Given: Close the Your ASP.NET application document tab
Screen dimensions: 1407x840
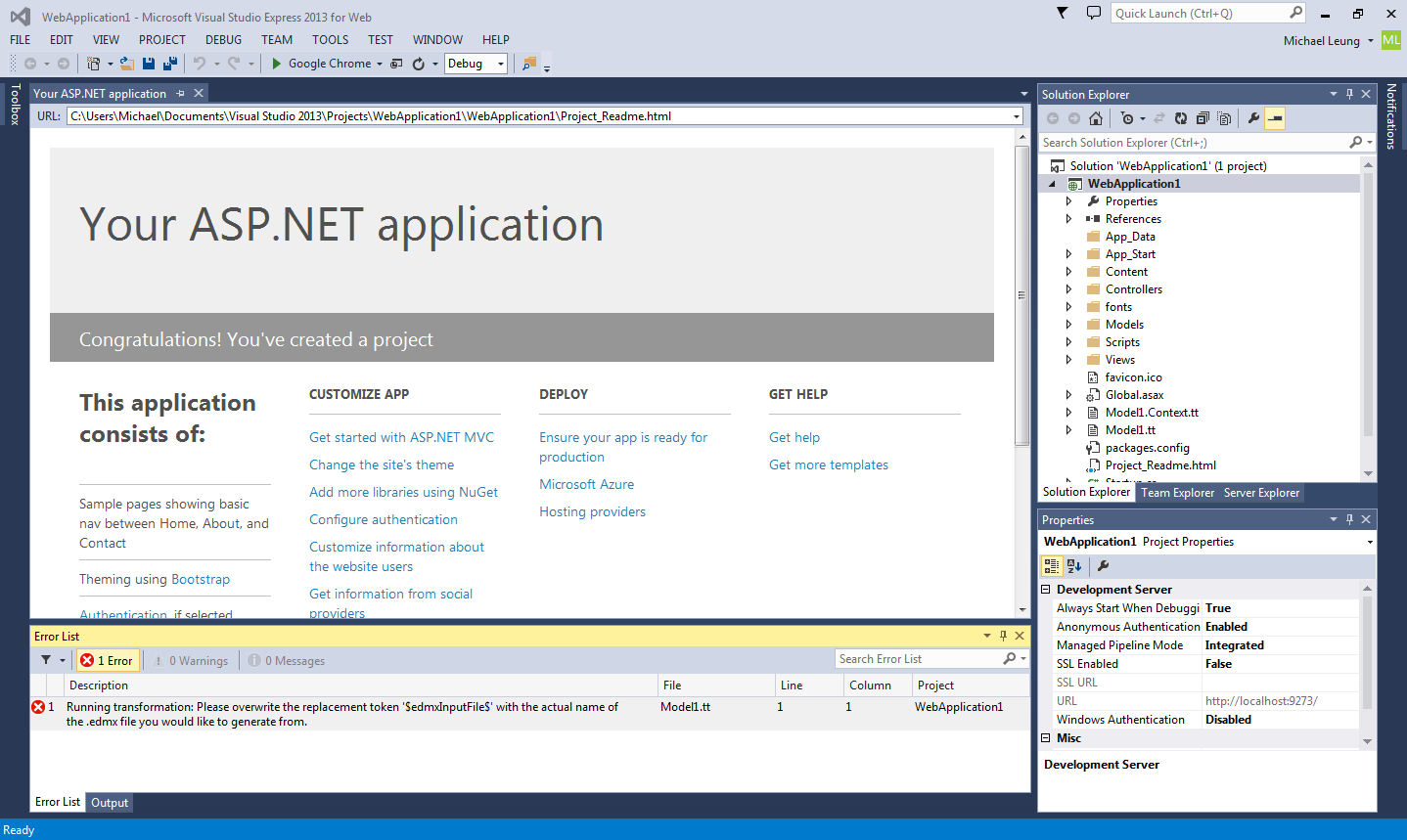Looking at the screenshot, I should tap(199, 93).
